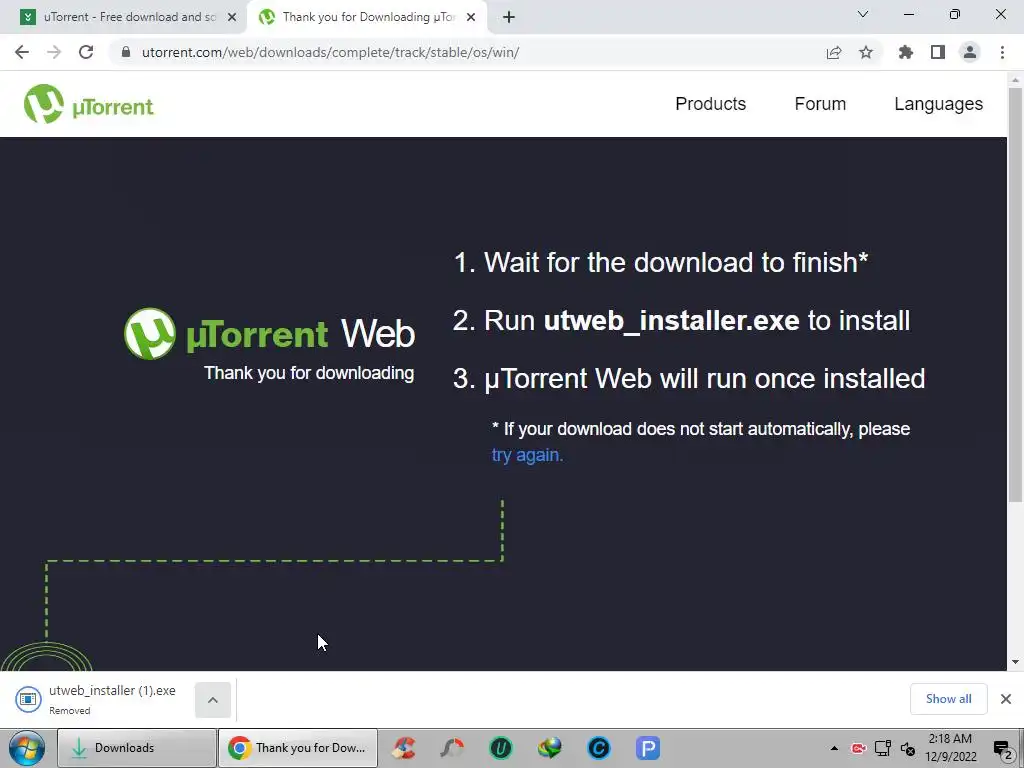Click network tray icon
This screenshot has width=1024, height=768.
click(x=883, y=748)
